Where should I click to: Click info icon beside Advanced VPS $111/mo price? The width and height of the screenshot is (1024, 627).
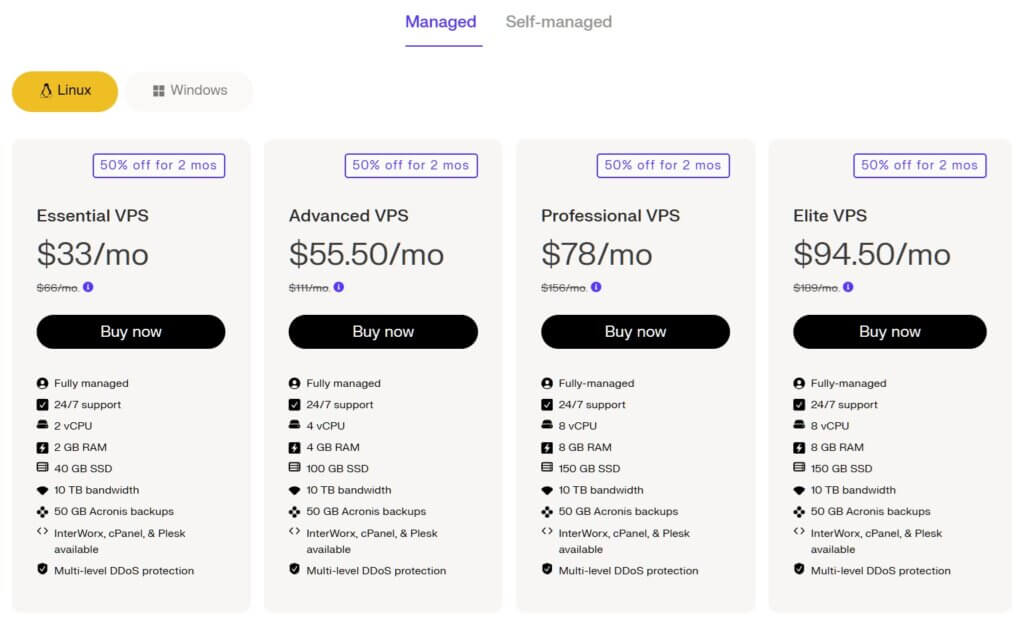pos(338,287)
